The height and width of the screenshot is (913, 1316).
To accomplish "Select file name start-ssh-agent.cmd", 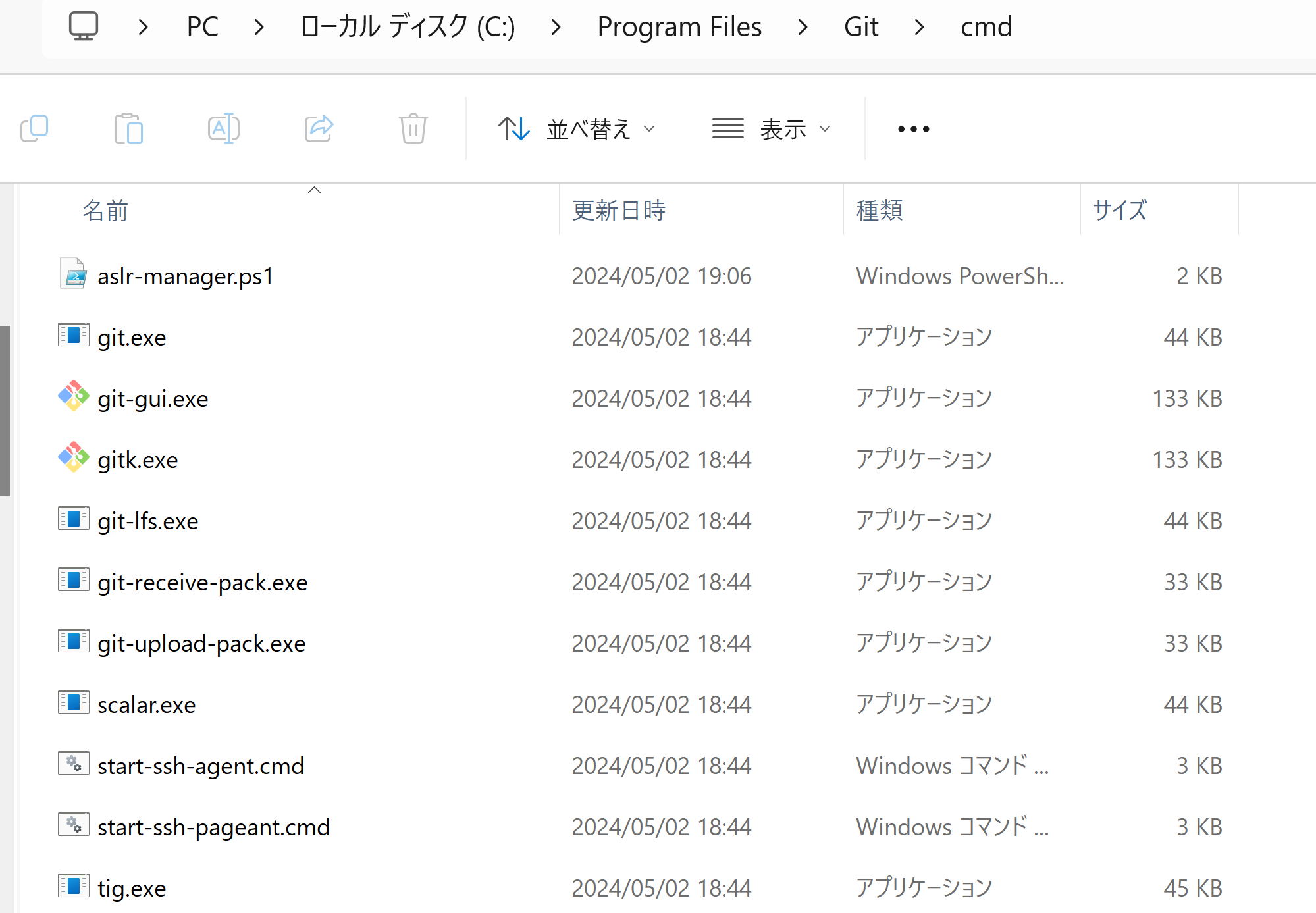I will (201, 766).
